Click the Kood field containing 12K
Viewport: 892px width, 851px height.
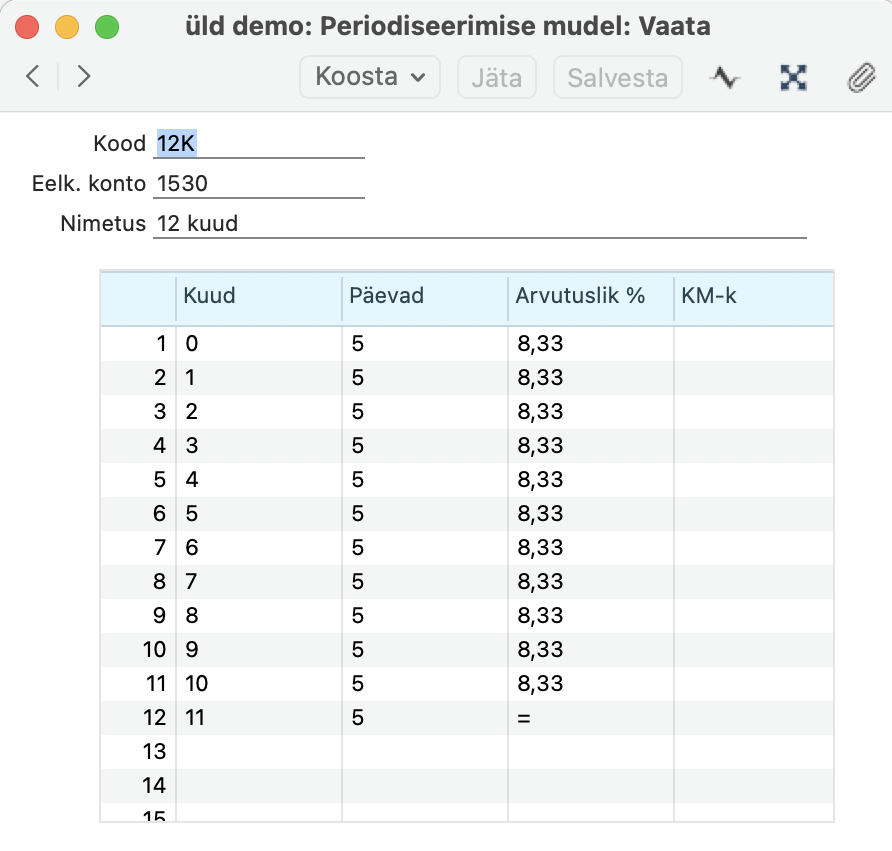pos(259,144)
